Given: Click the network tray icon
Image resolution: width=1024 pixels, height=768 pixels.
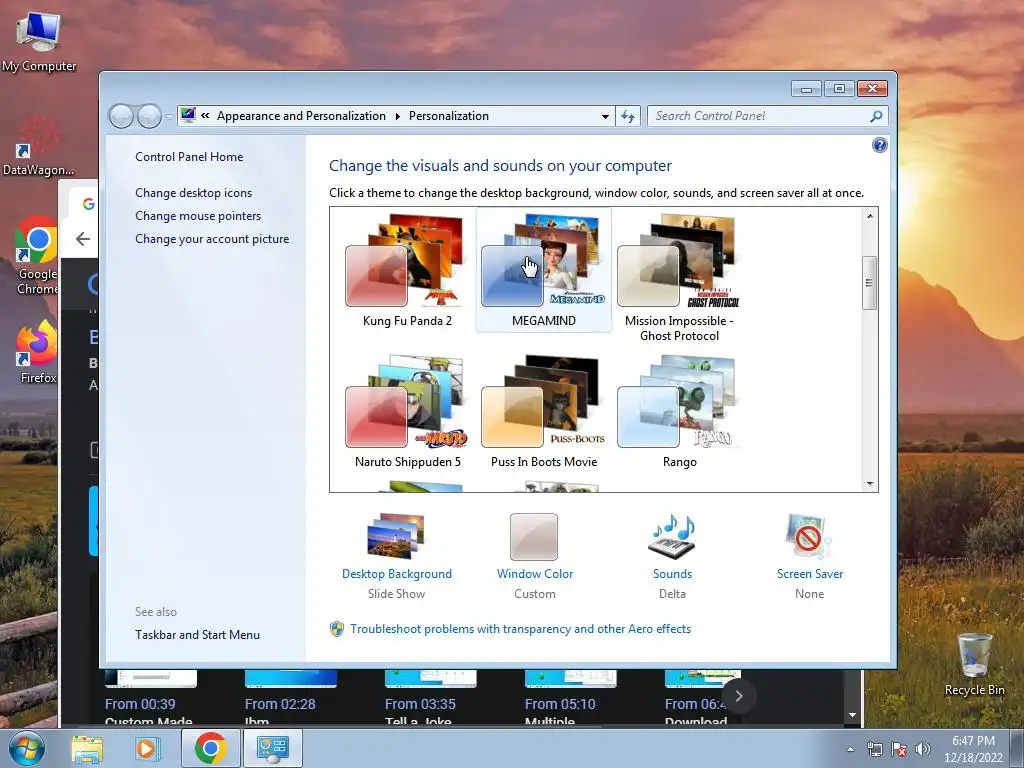Looking at the screenshot, I should point(874,749).
